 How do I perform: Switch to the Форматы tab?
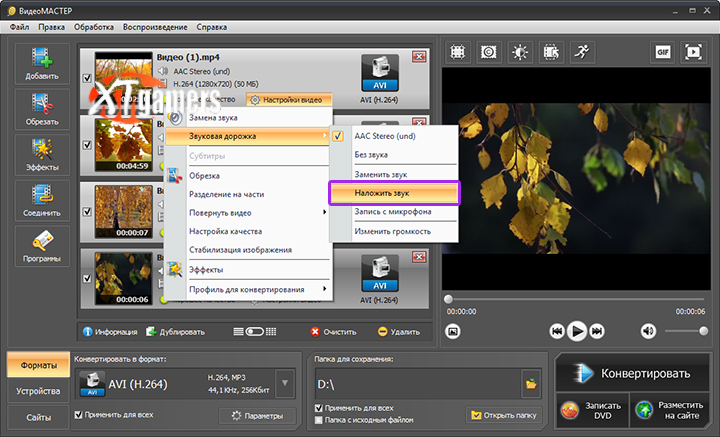click(39, 365)
